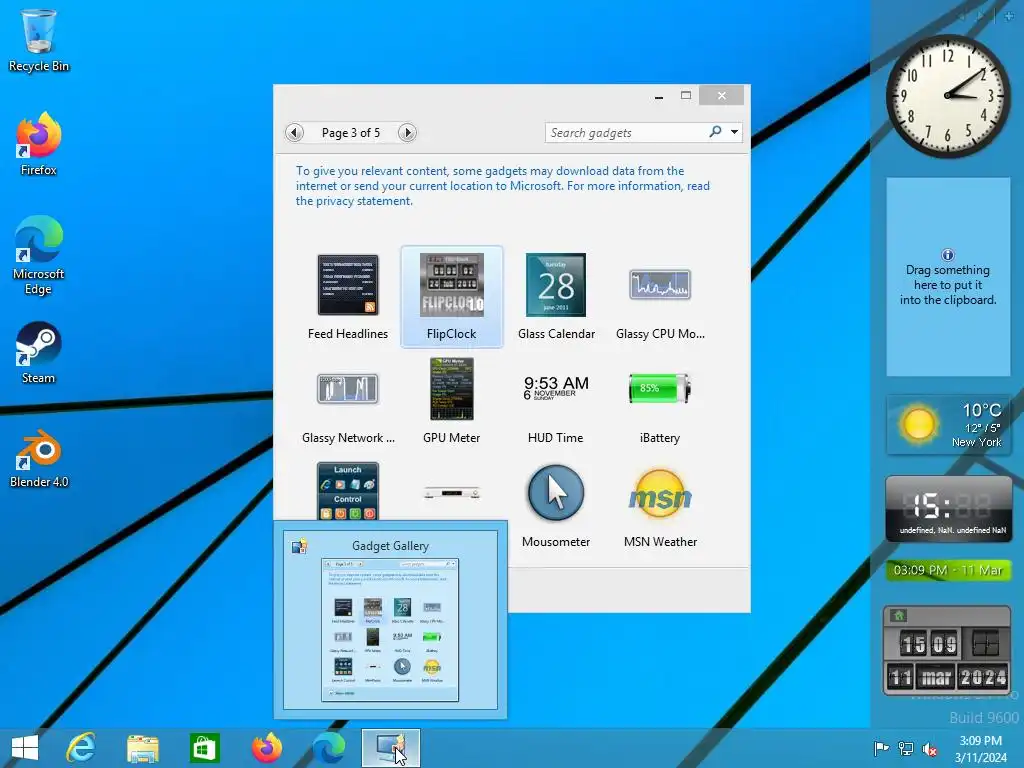Select the Launch Control gadget icon

click(347, 491)
